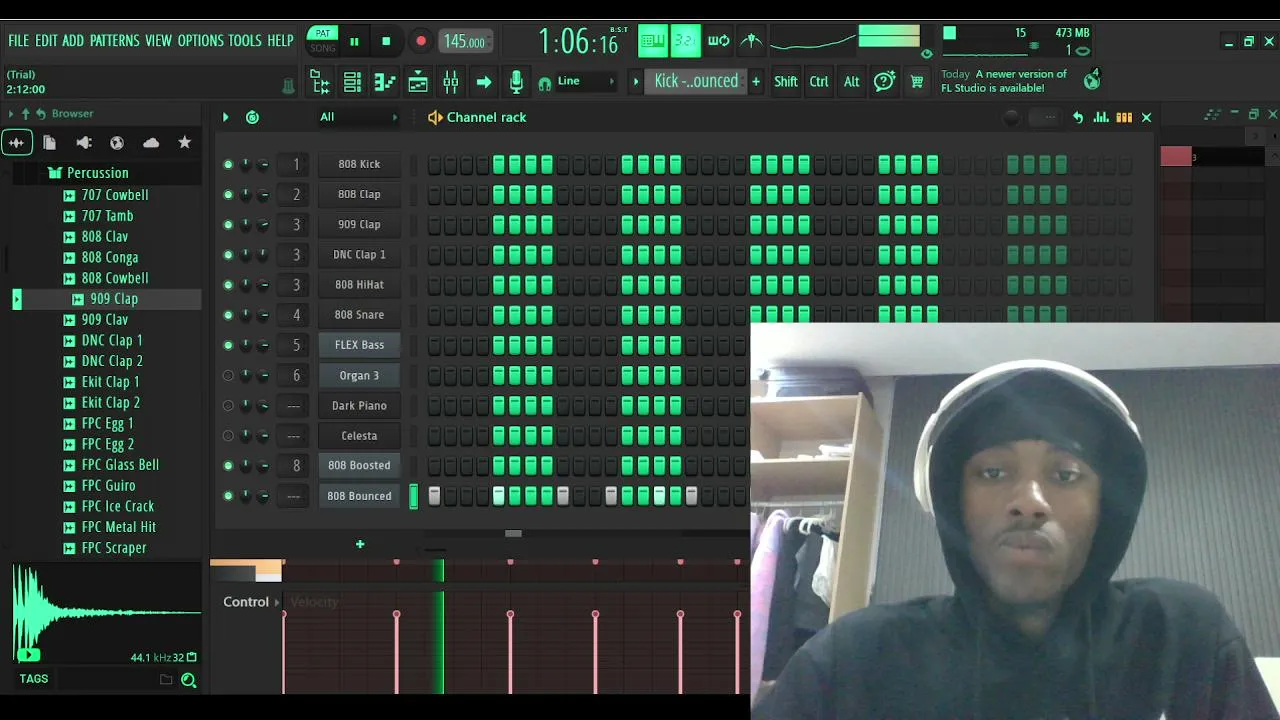Image resolution: width=1280 pixels, height=720 pixels.
Task: Open the EDIT menu
Action: [x=46, y=41]
